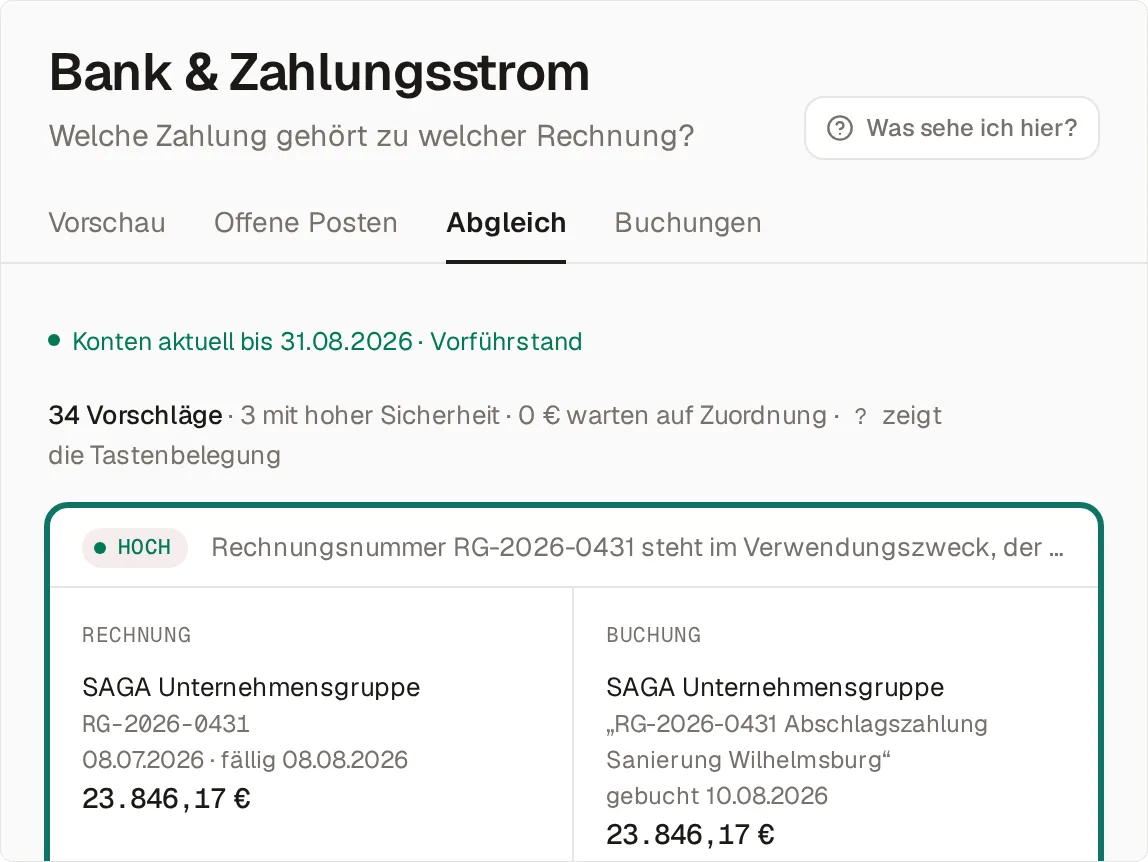
Task: Click the invoice amount 23.846,17 € under RECHNUNG
Action: point(166,798)
